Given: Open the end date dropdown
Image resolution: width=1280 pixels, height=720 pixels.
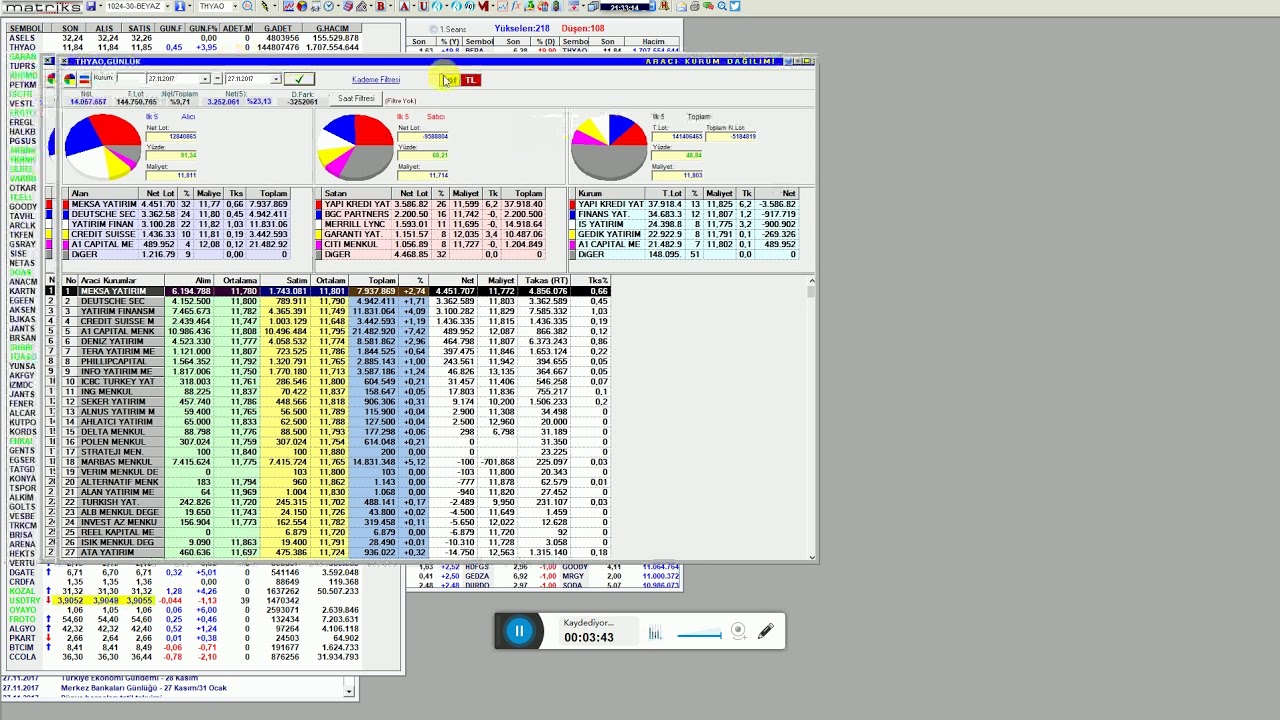Looking at the screenshot, I should tap(276, 79).
